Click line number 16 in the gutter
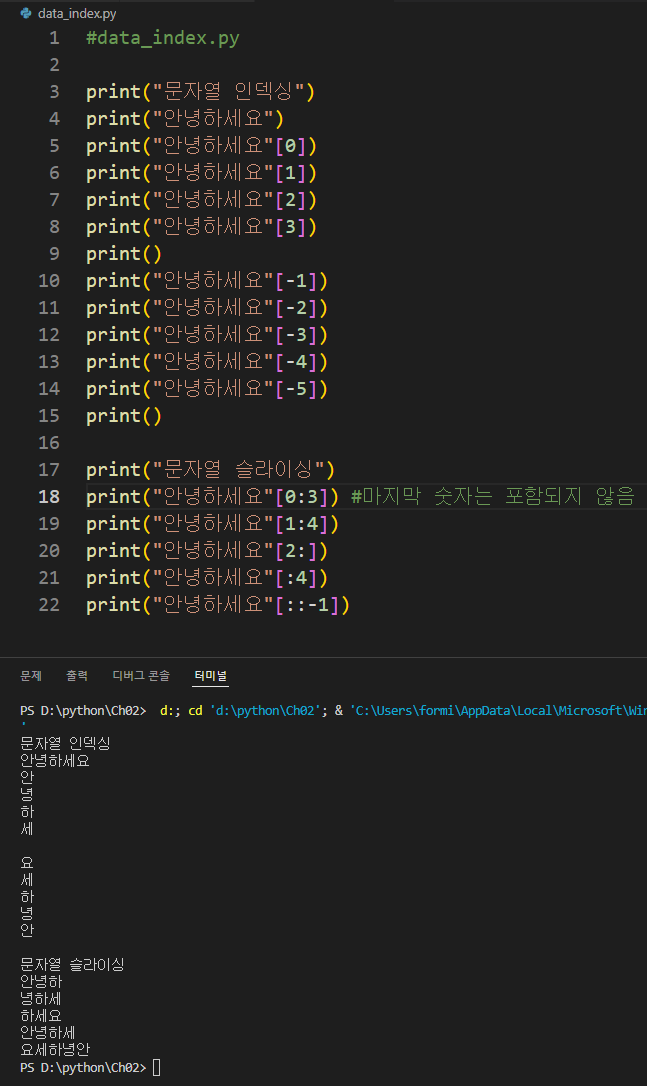The width and height of the screenshot is (647, 1086). 49,443
